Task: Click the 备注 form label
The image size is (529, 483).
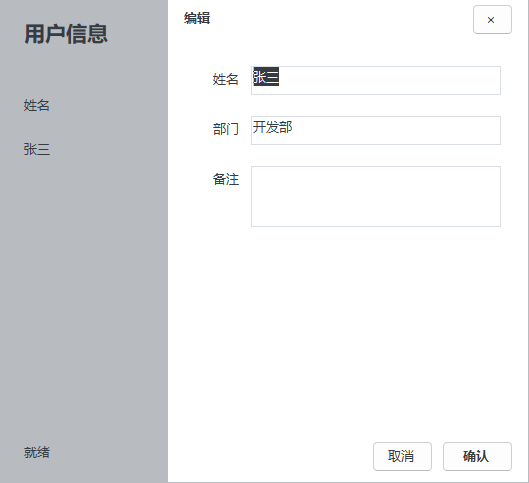Action: (226, 179)
